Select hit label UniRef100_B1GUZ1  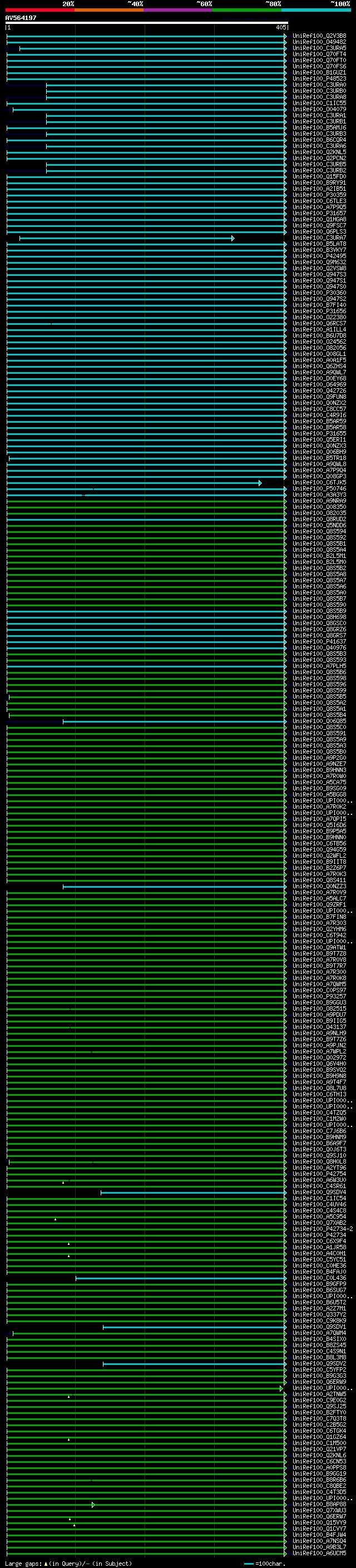[x=319, y=72]
